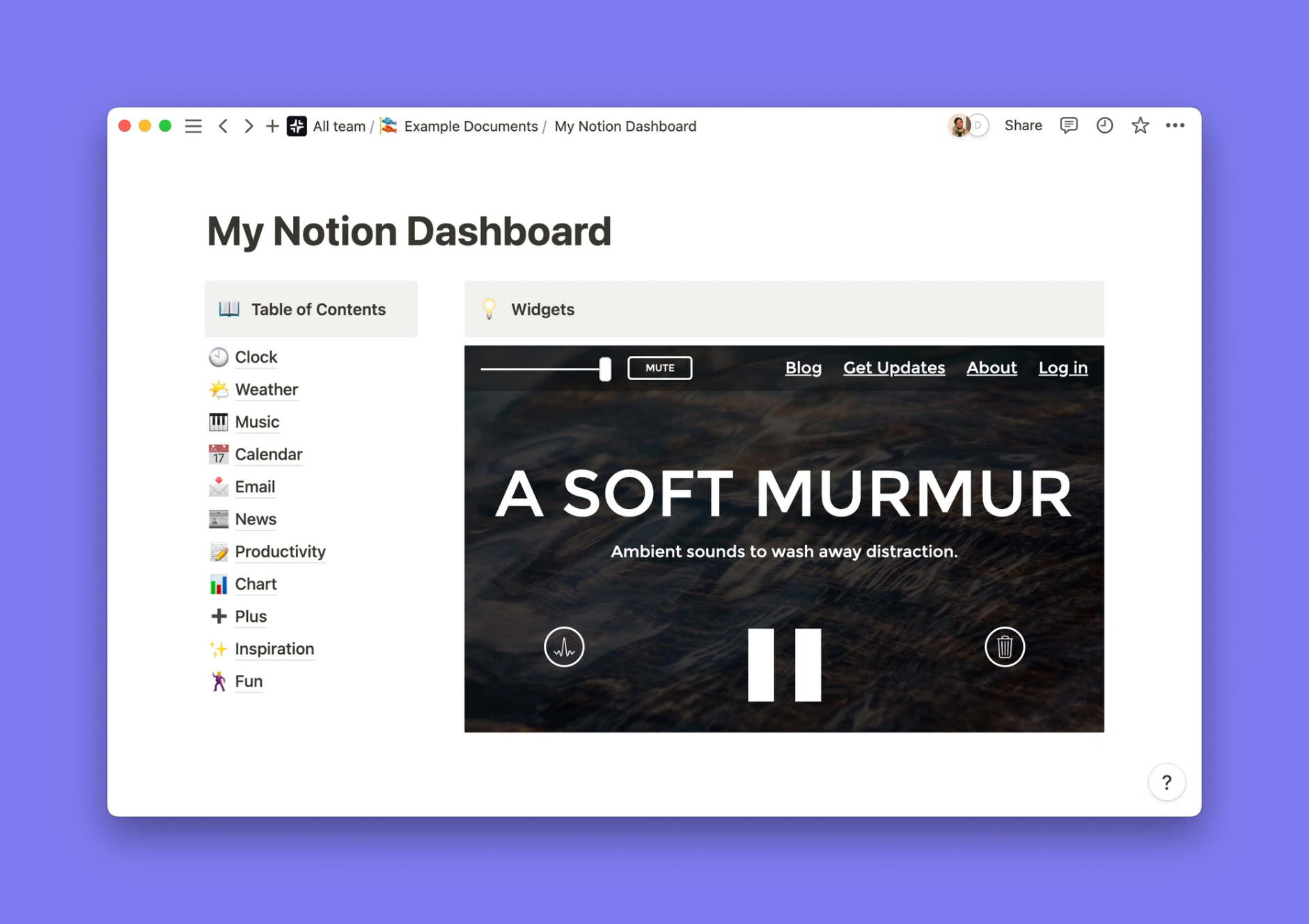
Task: Click the volume slider handle
Action: click(606, 368)
